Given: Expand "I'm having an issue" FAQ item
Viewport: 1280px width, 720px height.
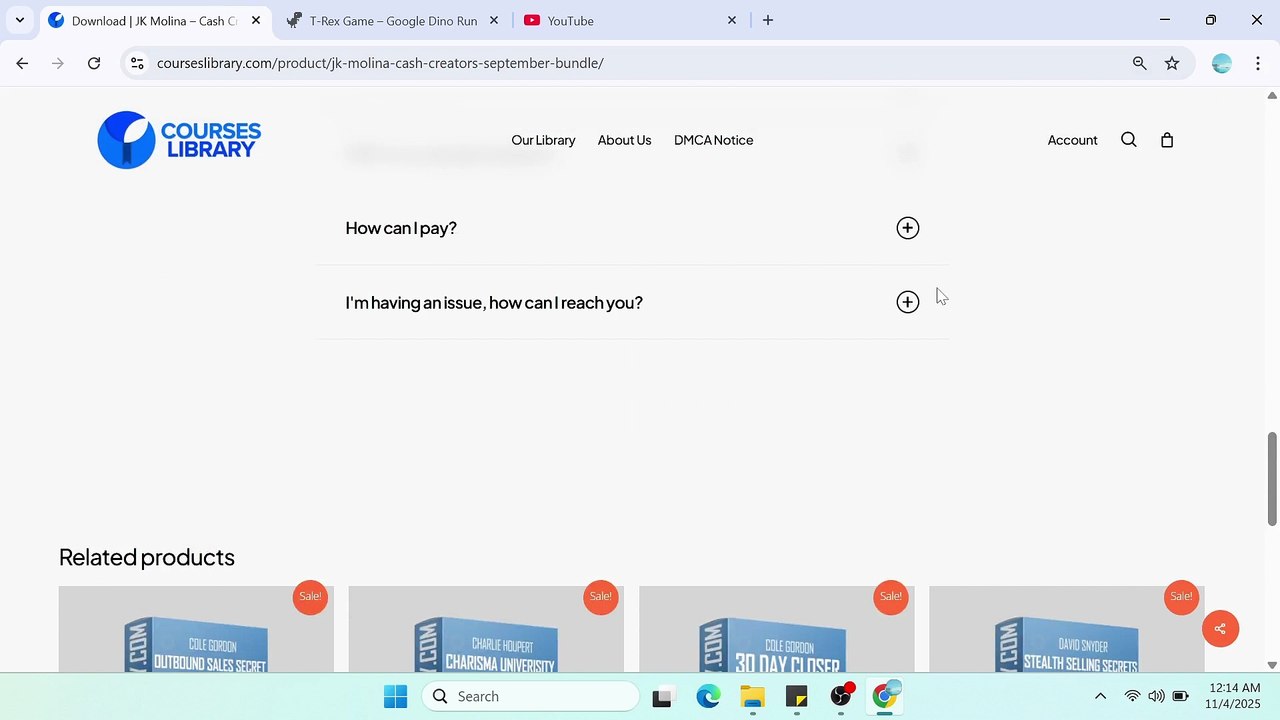Looking at the screenshot, I should tap(632, 302).
